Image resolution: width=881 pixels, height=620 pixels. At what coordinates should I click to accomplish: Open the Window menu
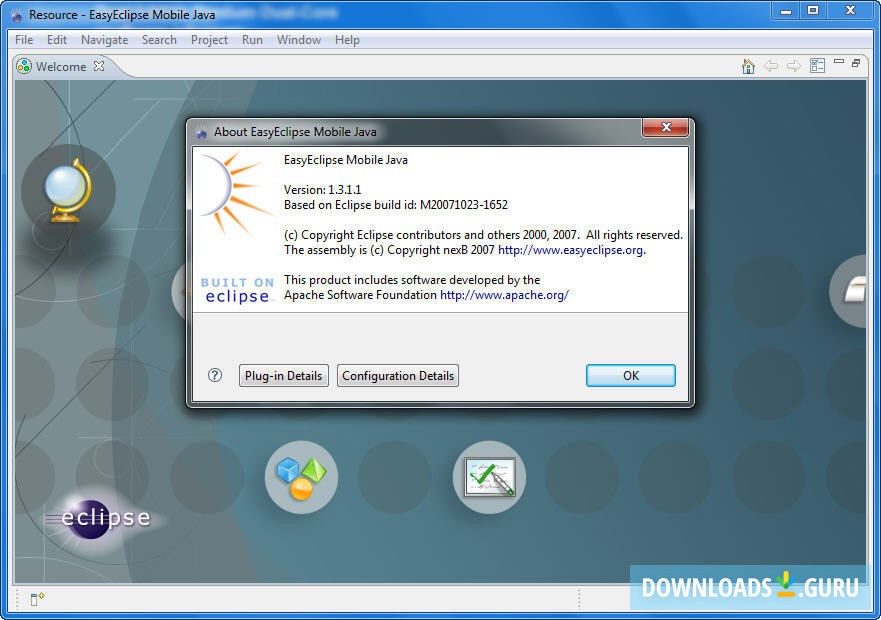(299, 40)
